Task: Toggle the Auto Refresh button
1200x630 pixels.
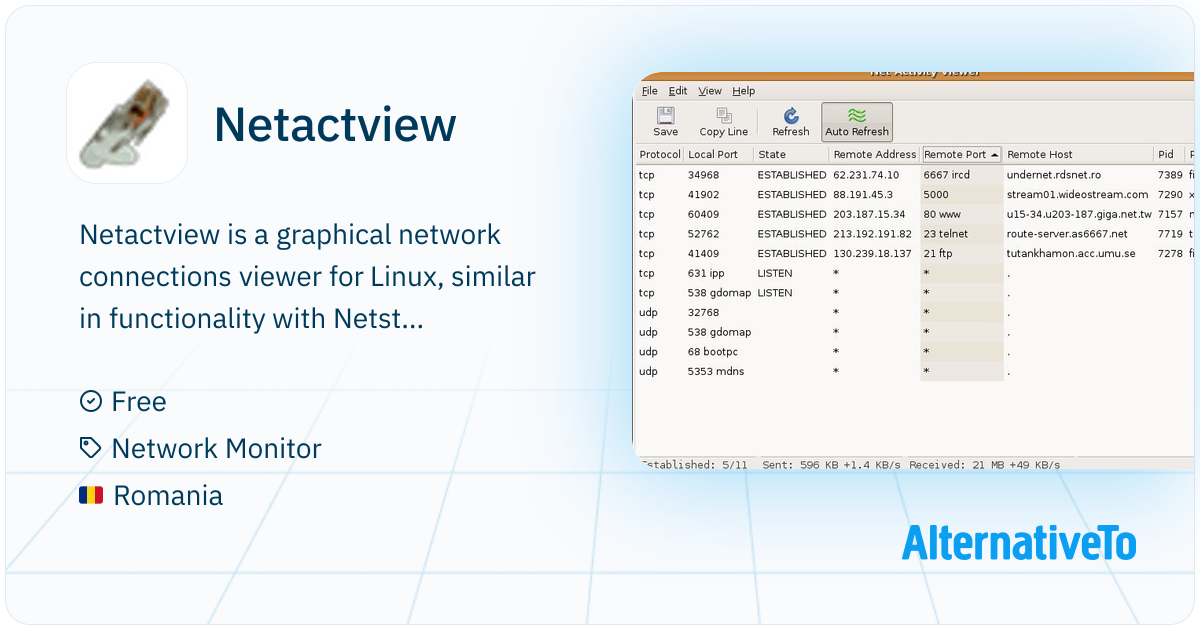Action: [857, 122]
